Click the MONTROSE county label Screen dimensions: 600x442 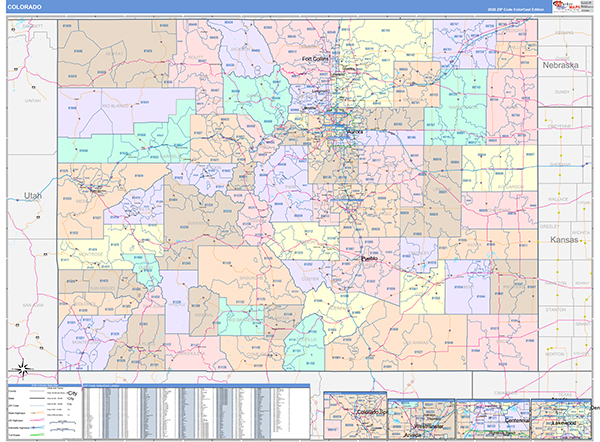[x=91, y=254]
